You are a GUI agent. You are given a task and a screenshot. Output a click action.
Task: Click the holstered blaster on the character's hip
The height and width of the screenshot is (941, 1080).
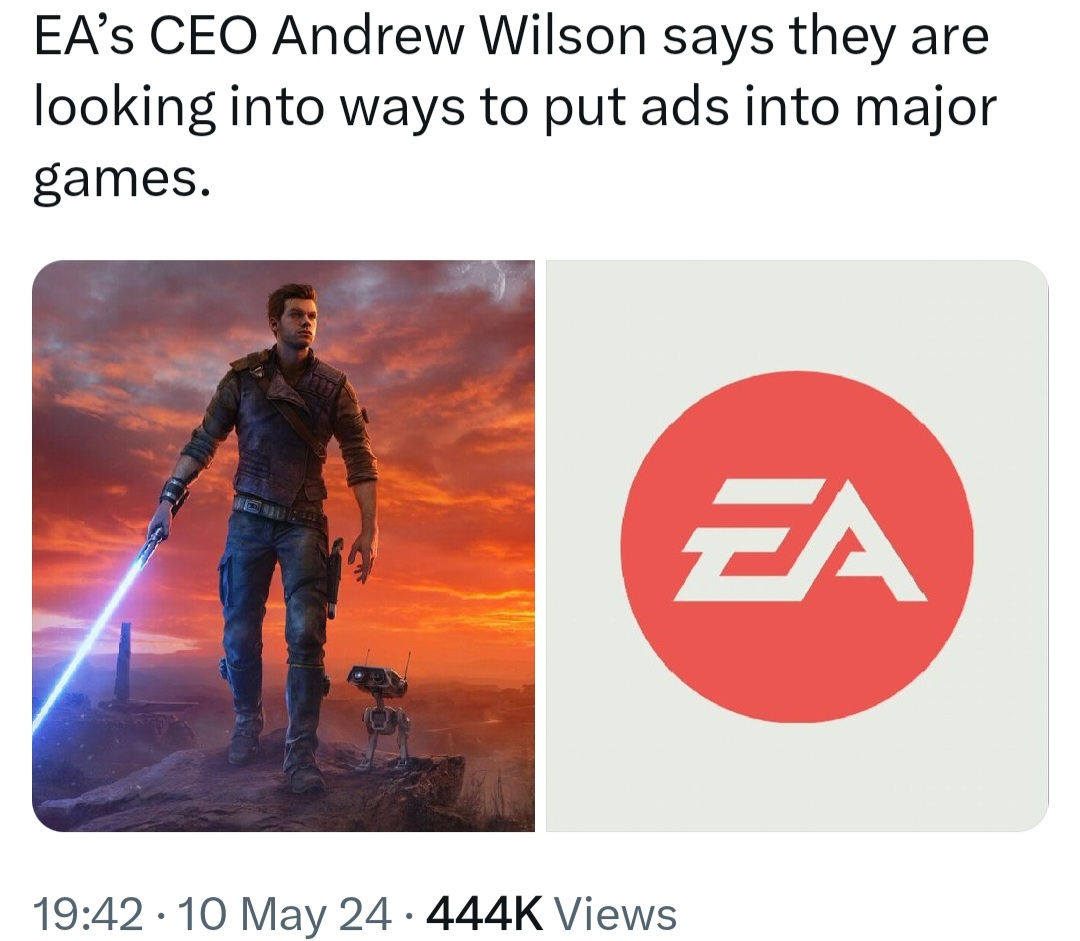click(x=334, y=579)
